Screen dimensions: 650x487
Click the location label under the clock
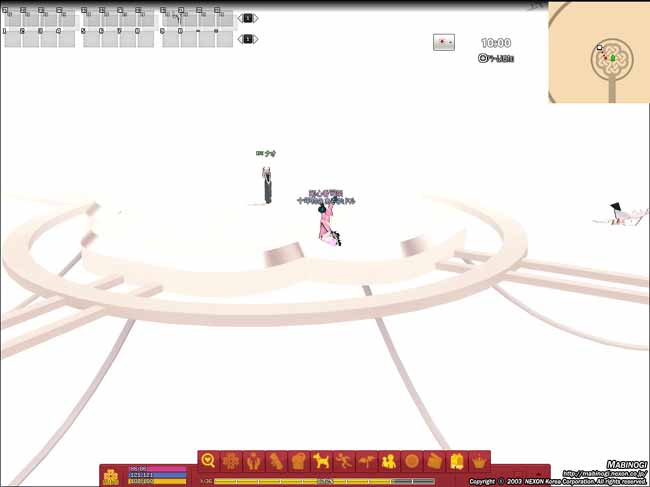[x=496, y=58]
